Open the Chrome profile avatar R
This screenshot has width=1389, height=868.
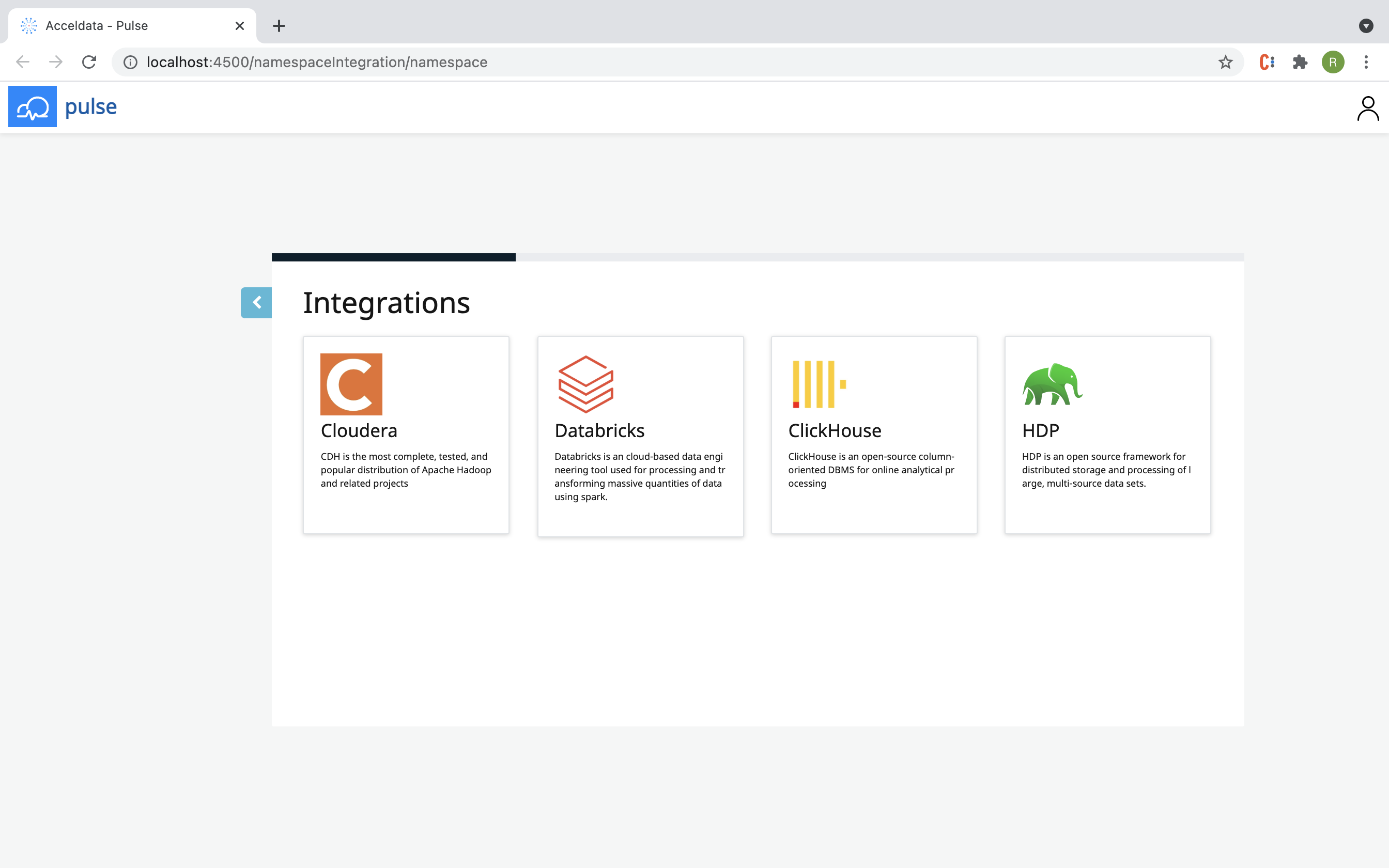point(1333,62)
